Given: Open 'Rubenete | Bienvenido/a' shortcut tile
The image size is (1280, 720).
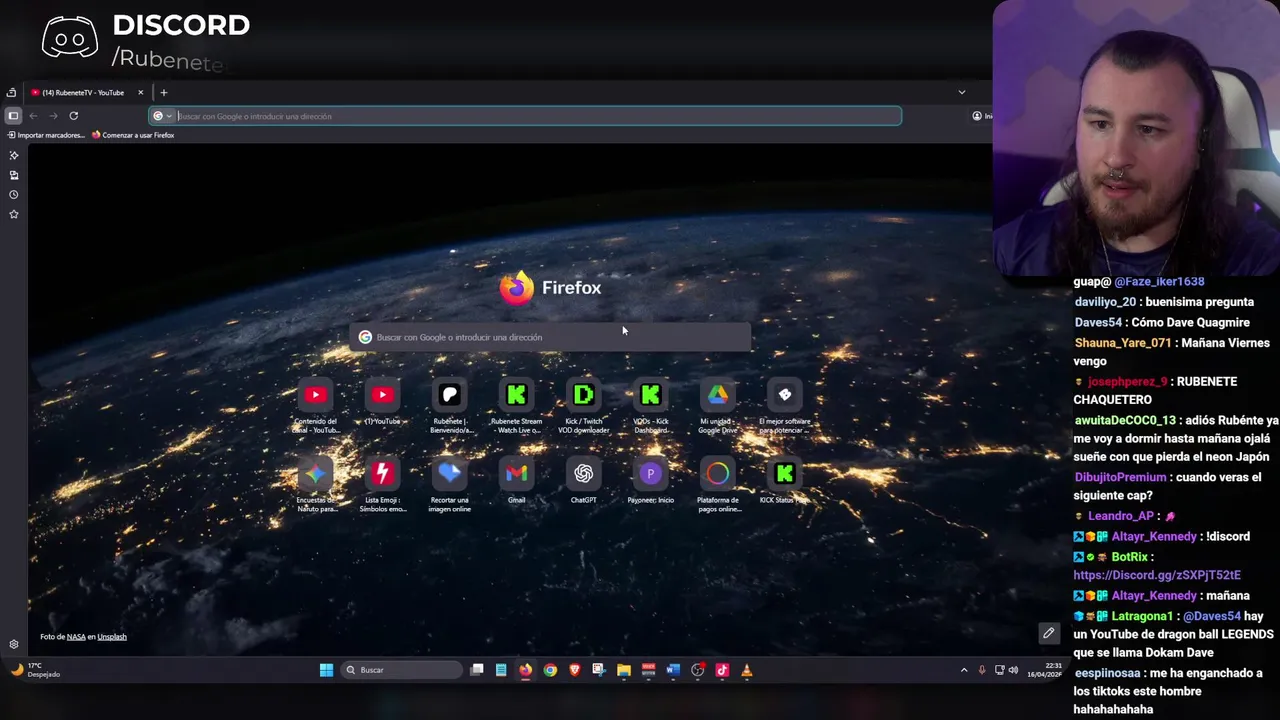Looking at the screenshot, I should [449, 406].
